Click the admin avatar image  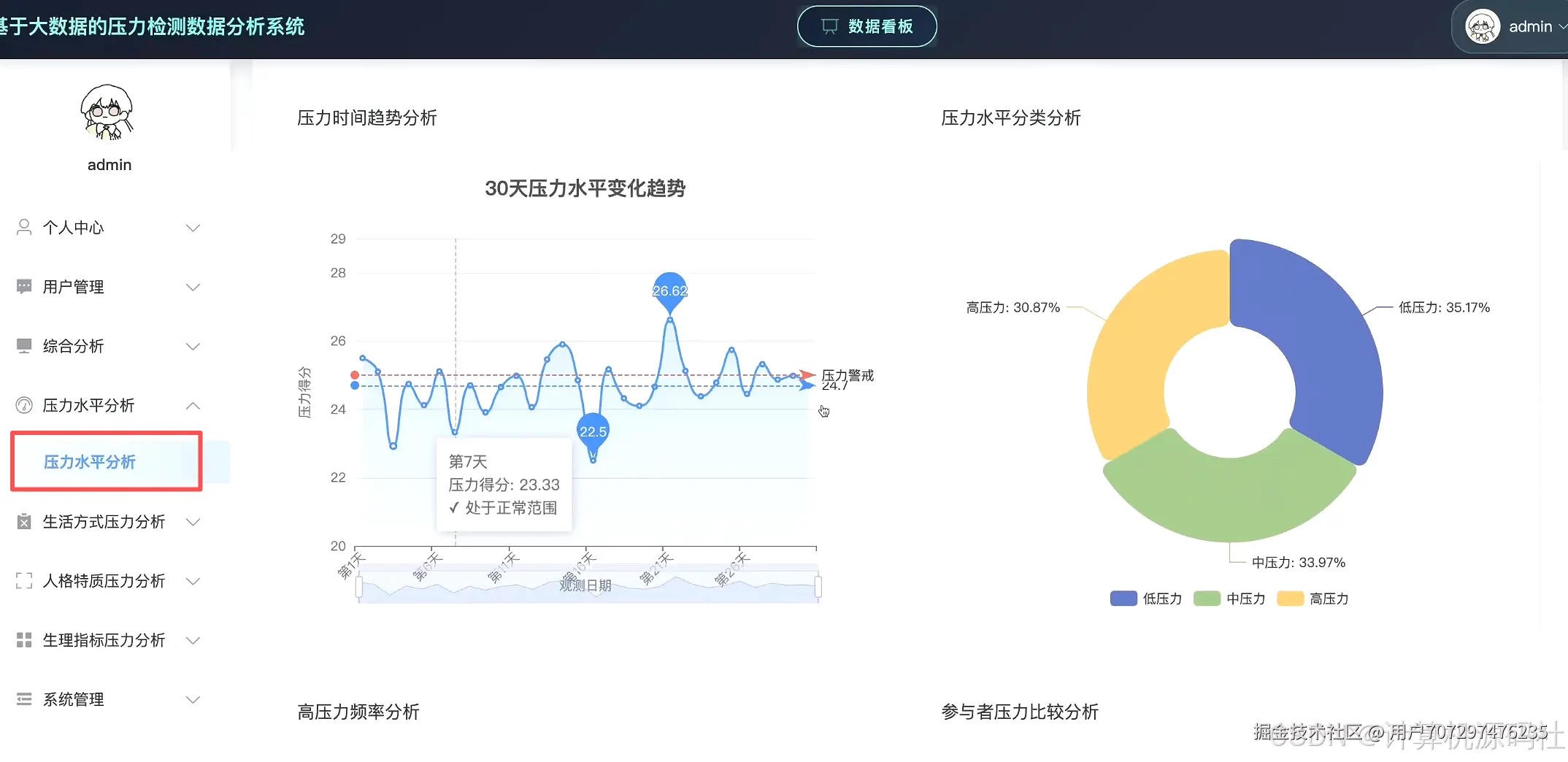(x=1482, y=26)
